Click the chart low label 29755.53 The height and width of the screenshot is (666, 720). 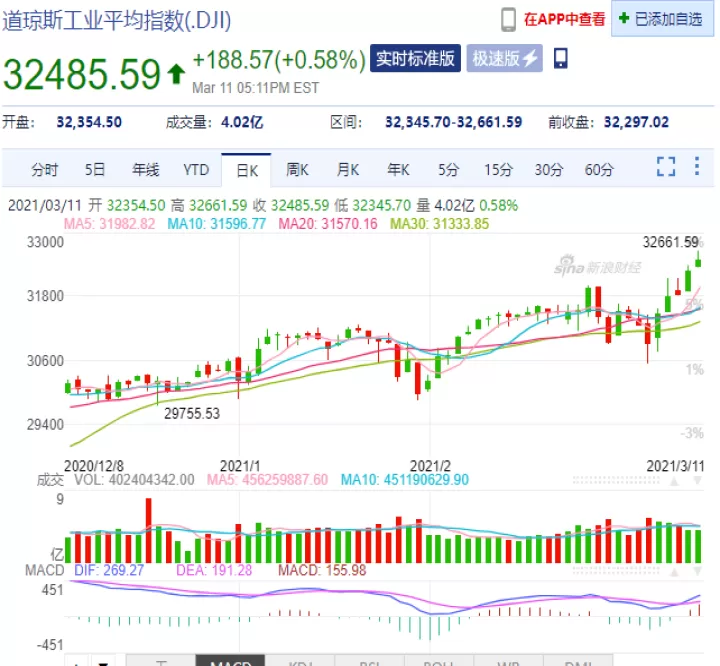point(192,413)
